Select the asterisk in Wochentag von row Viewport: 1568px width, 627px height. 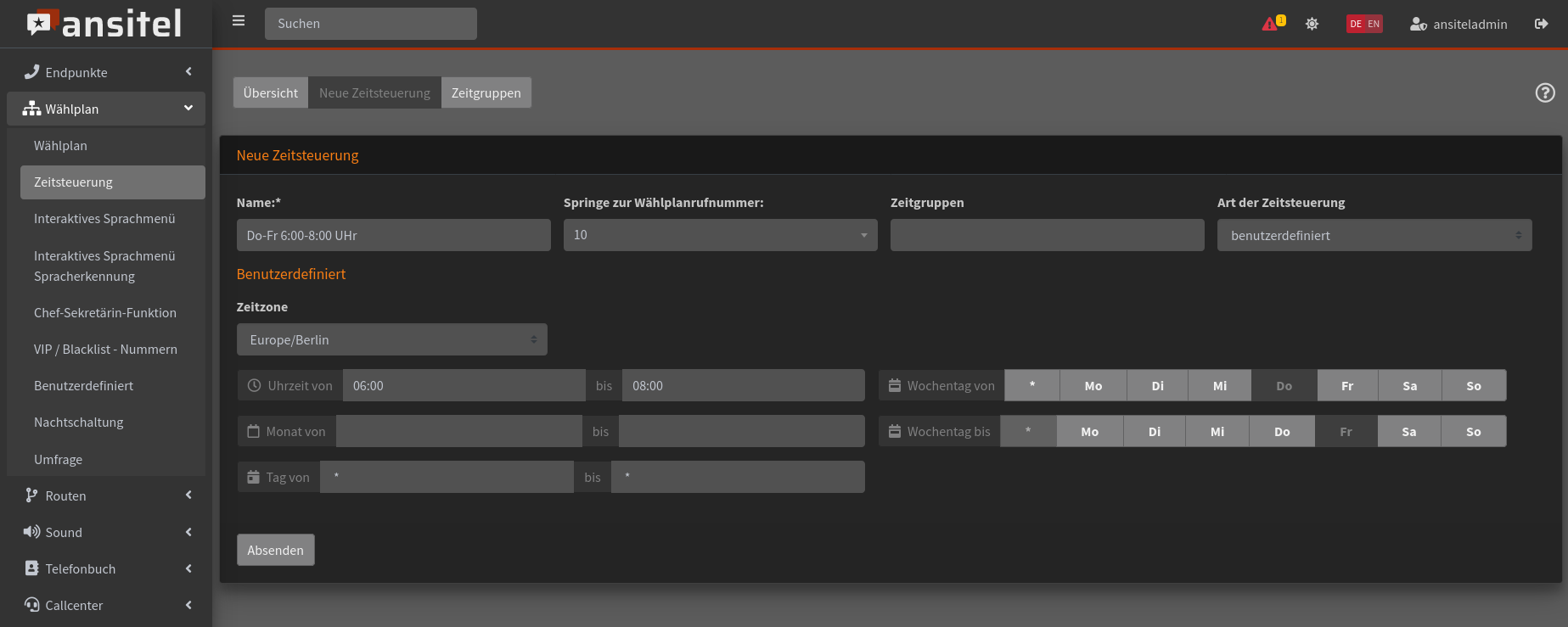click(1031, 386)
